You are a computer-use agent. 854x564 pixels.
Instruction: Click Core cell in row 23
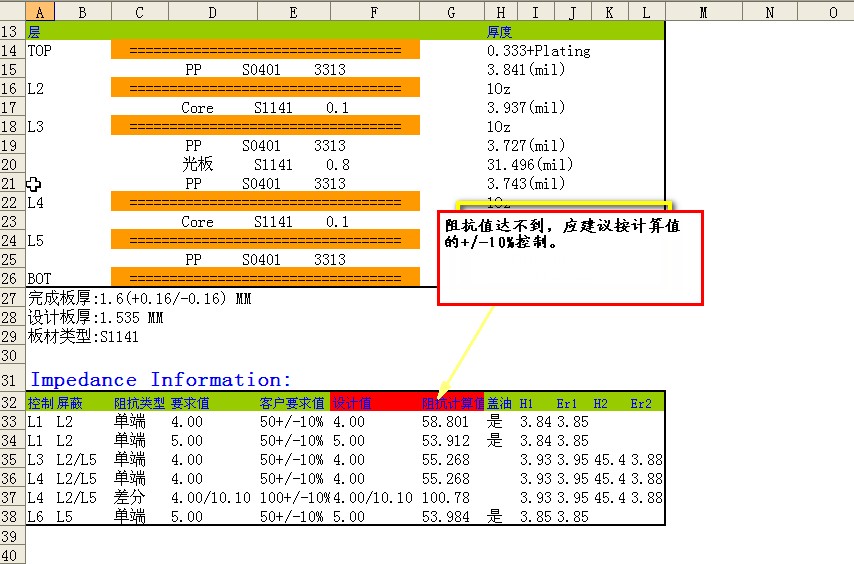tap(197, 222)
